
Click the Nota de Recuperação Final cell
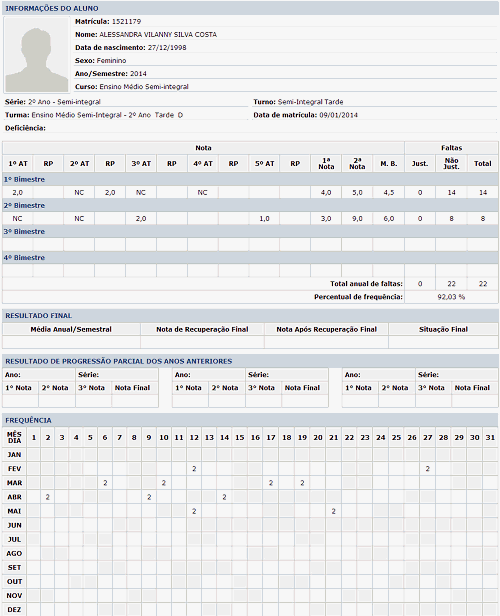pos(202,342)
